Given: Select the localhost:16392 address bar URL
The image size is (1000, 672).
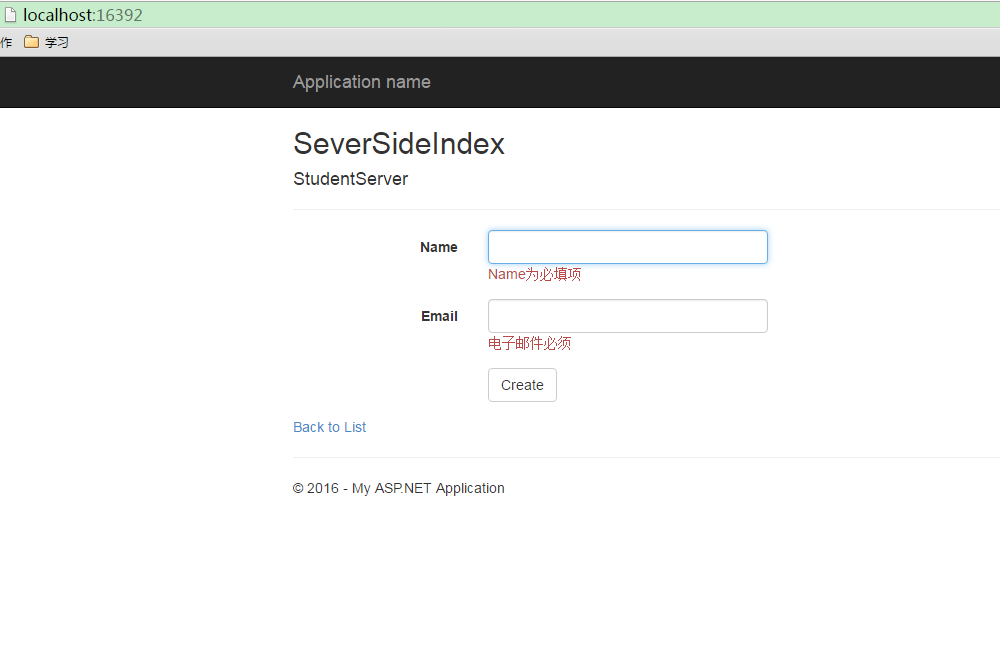Looking at the screenshot, I should pos(83,15).
